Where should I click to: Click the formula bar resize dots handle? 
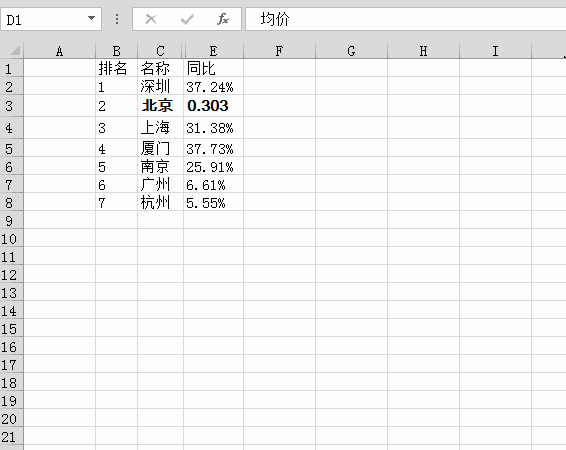[x=117, y=19]
